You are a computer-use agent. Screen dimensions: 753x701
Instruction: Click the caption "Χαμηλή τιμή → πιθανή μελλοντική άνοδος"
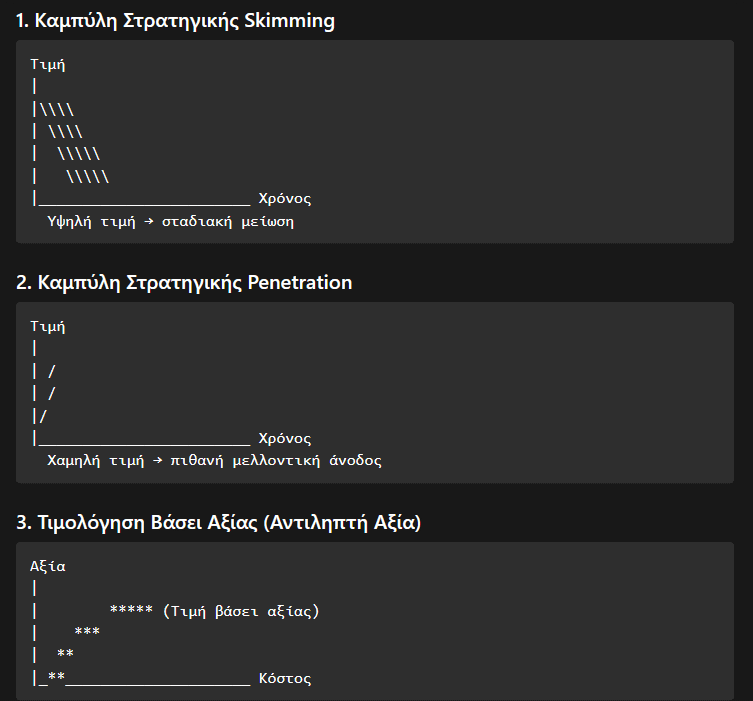[214, 461]
